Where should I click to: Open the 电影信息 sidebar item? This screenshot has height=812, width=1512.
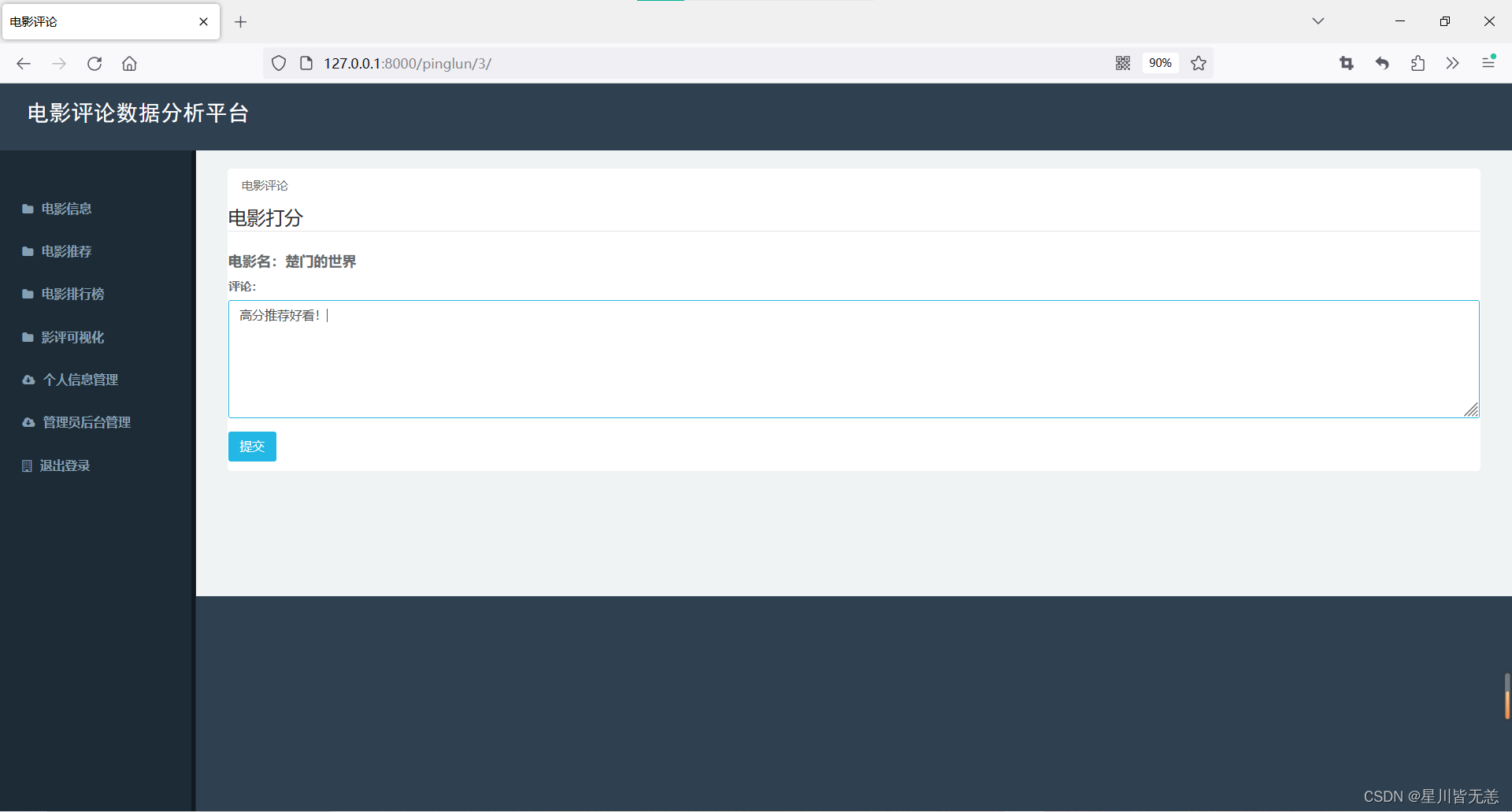[67, 209]
